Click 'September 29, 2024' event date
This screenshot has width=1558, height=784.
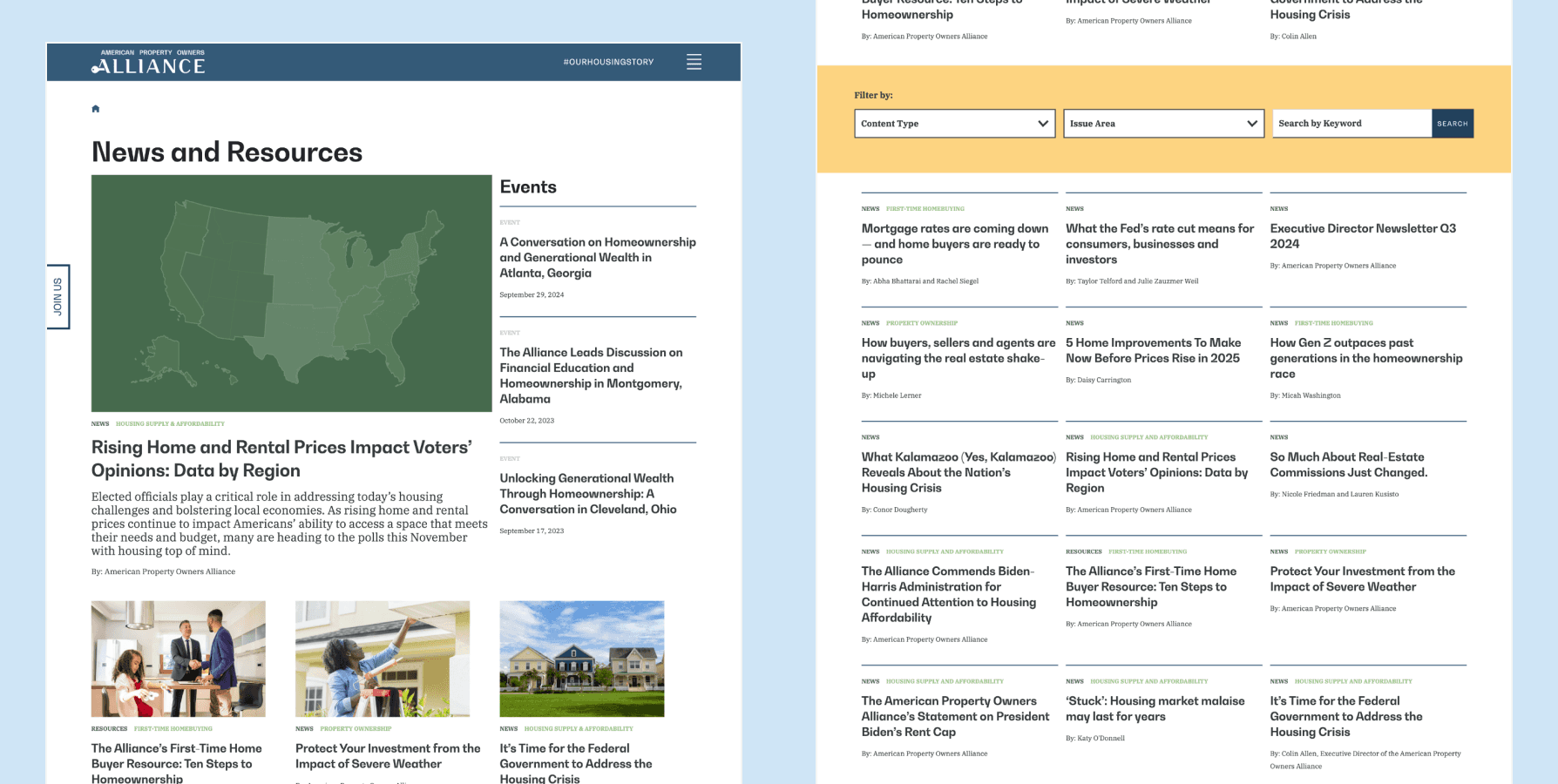532,295
